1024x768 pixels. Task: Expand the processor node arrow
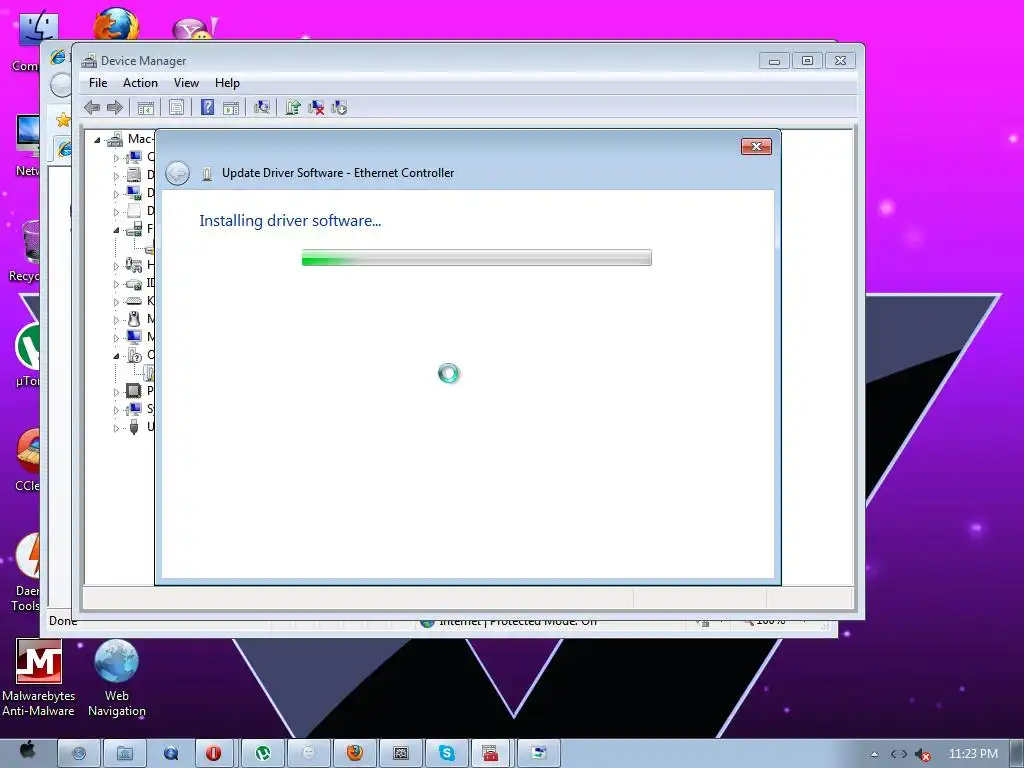tap(116, 392)
